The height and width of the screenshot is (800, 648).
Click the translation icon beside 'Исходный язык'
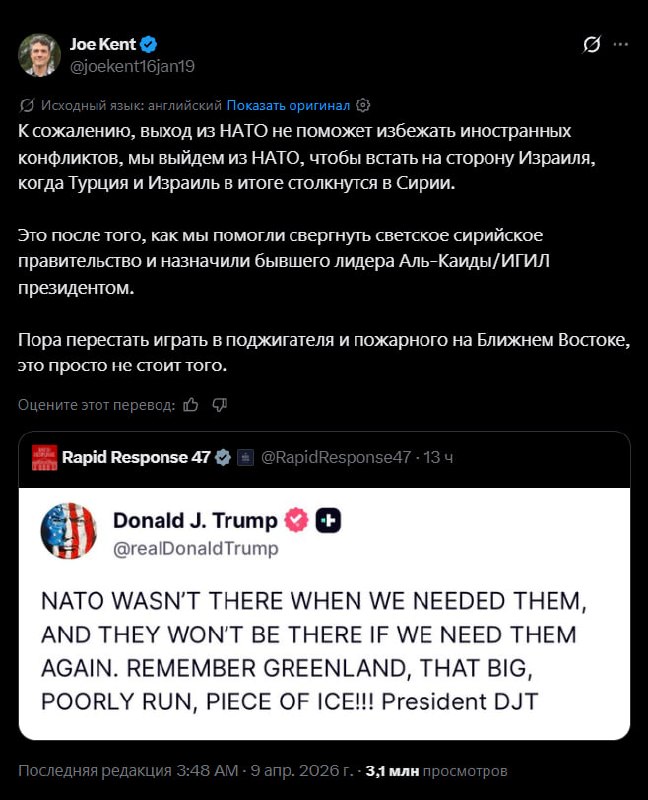click(27, 105)
